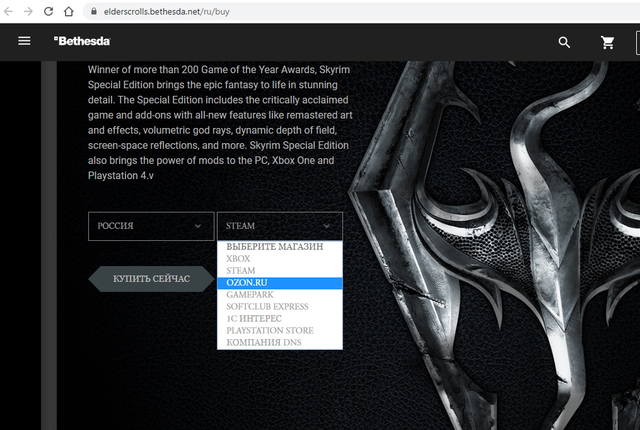Open the hamburger menu in Bethesda header
Viewport: 640px width, 430px height.
(24, 41)
